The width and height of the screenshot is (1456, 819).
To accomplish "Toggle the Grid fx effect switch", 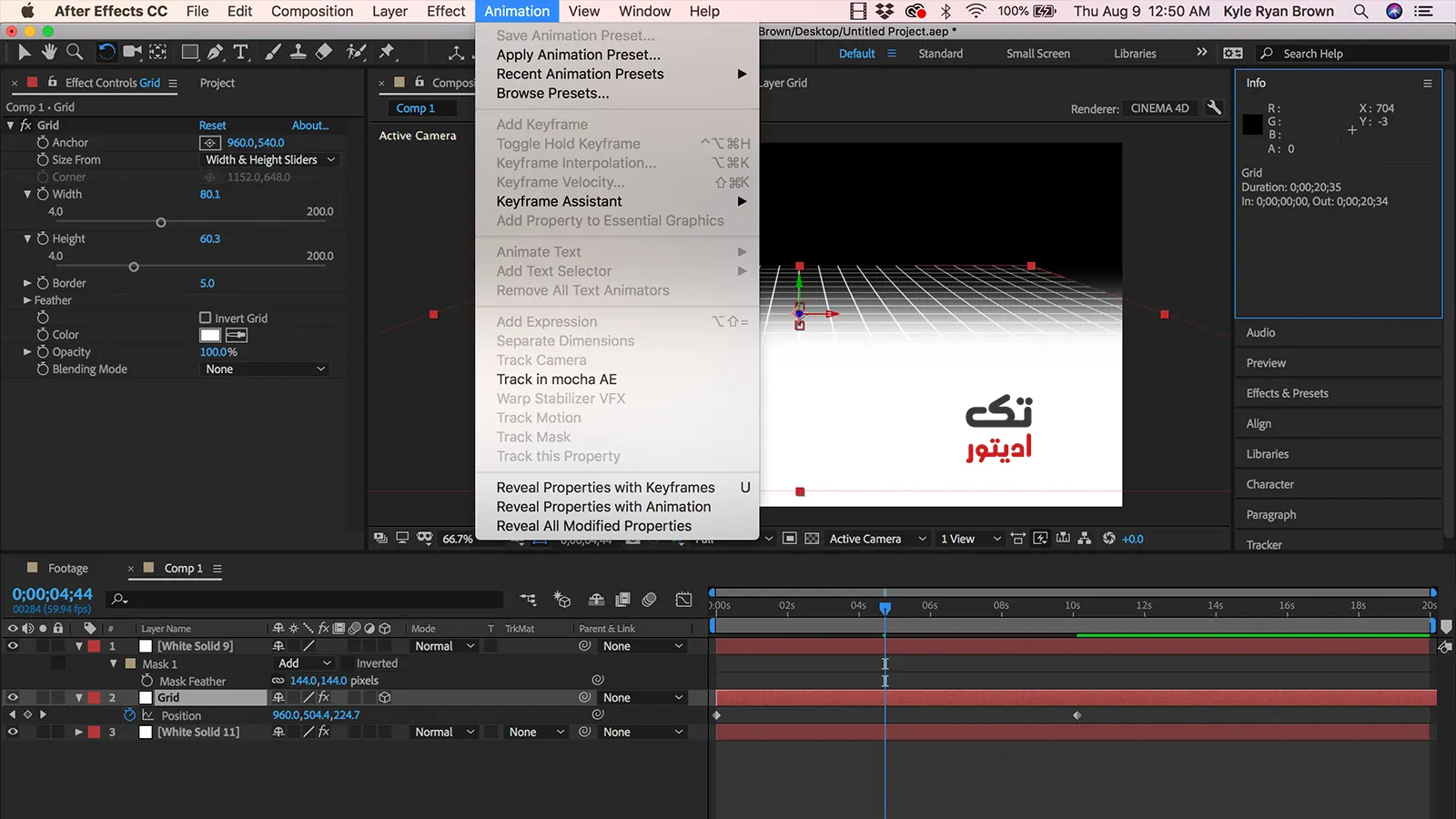I will [x=323, y=698].
